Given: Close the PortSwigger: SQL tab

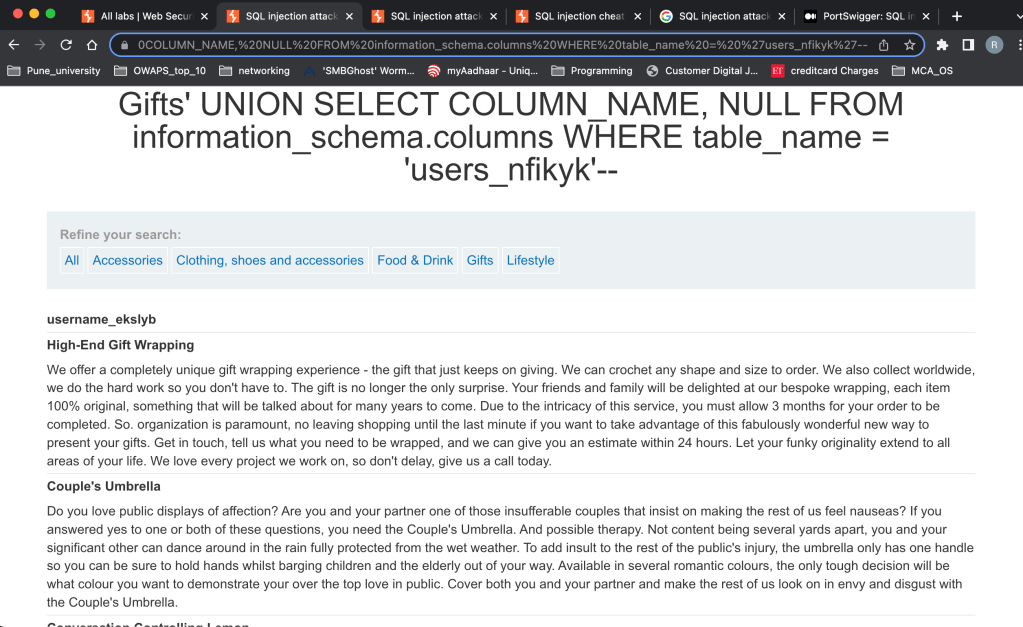Looking at the screenshot, I should (x=926, y=16).
